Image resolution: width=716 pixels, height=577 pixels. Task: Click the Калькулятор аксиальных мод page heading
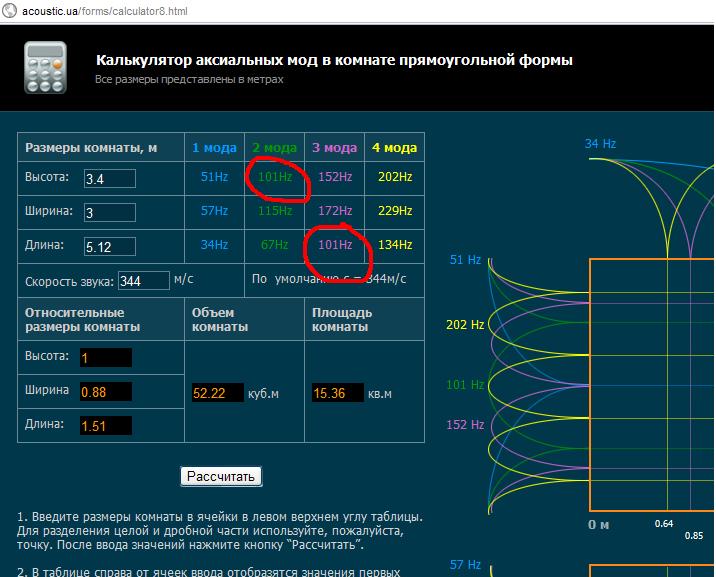coord(334,60)
